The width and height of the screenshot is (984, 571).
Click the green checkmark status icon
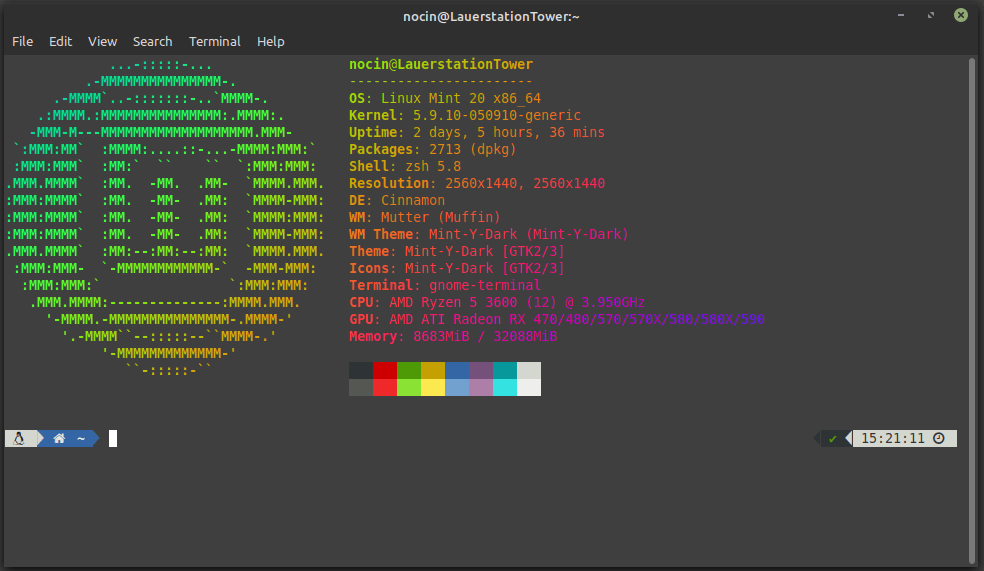pos(833,439)
